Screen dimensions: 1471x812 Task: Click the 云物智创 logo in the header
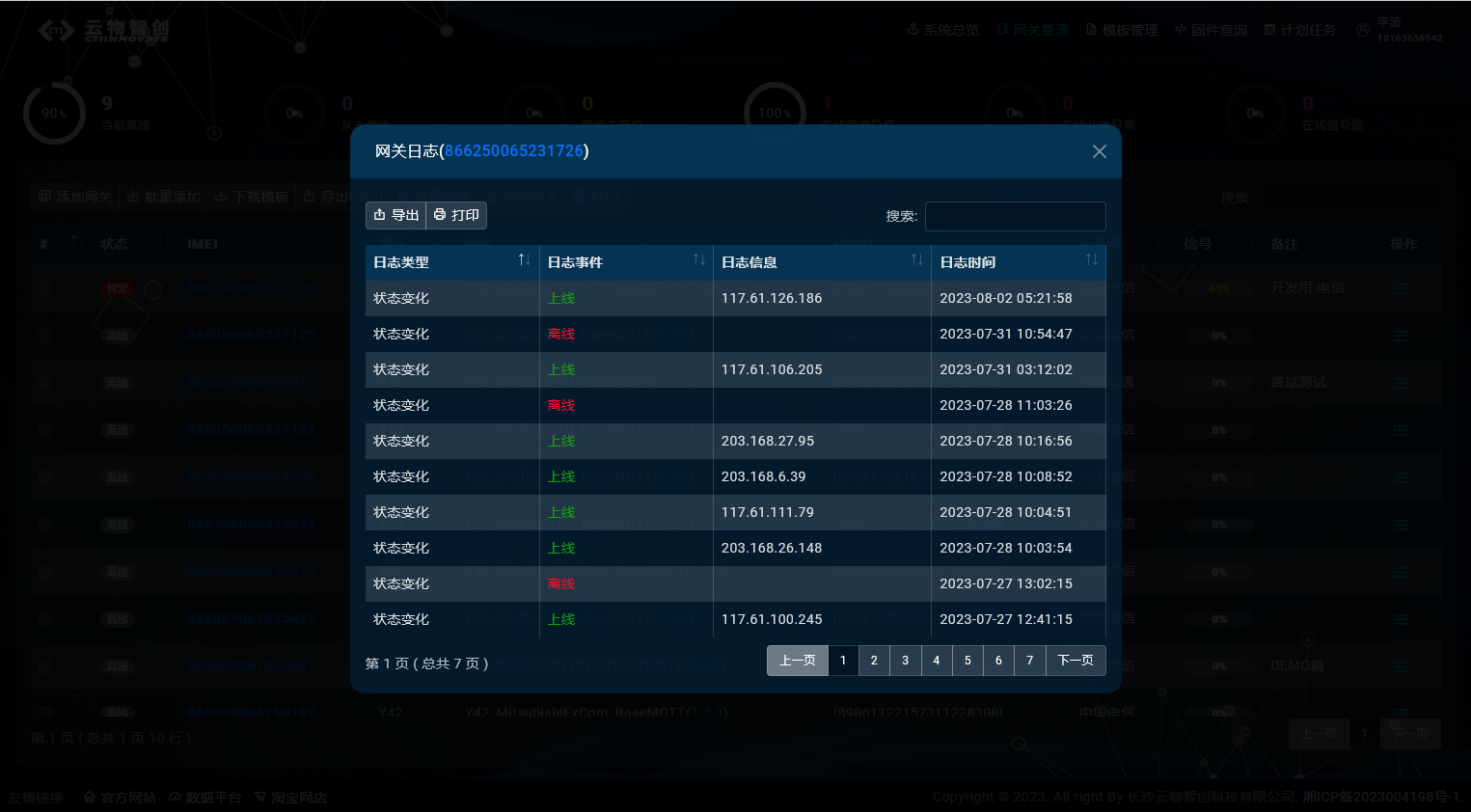click(x=104, y=31)
